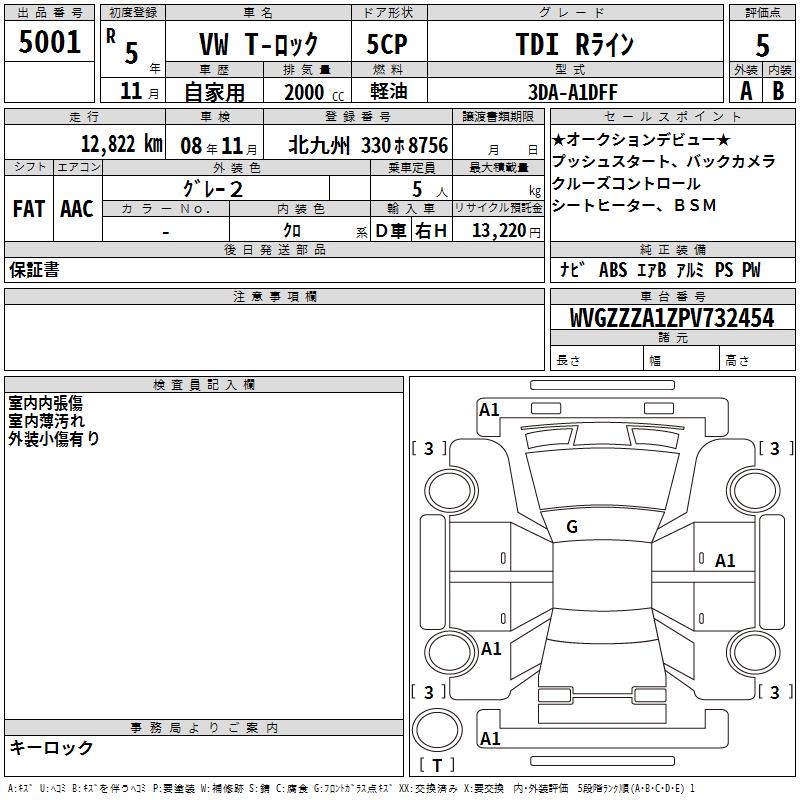Click A1 mark on right front door
The height and width of the screenshot is (800, 800).
tap(724, 561)
